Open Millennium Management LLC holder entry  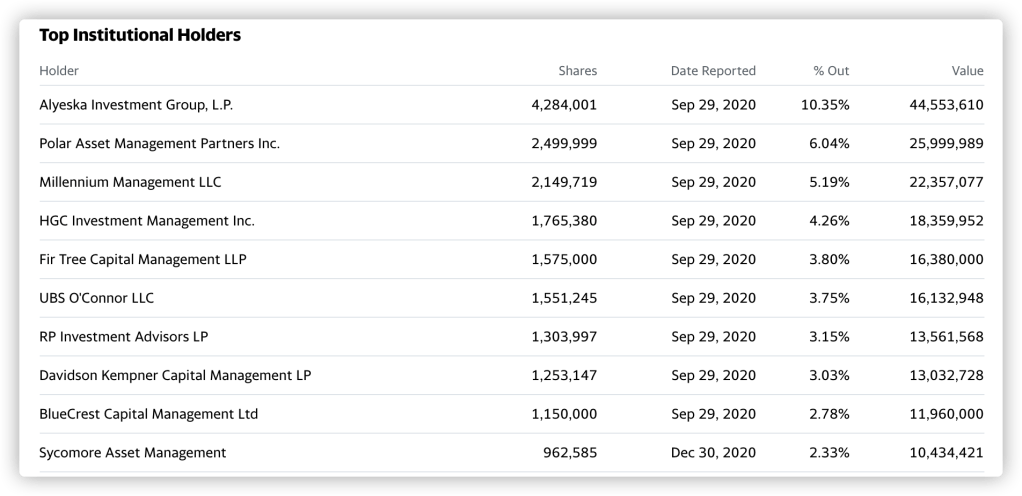click(x=130, y=182)
